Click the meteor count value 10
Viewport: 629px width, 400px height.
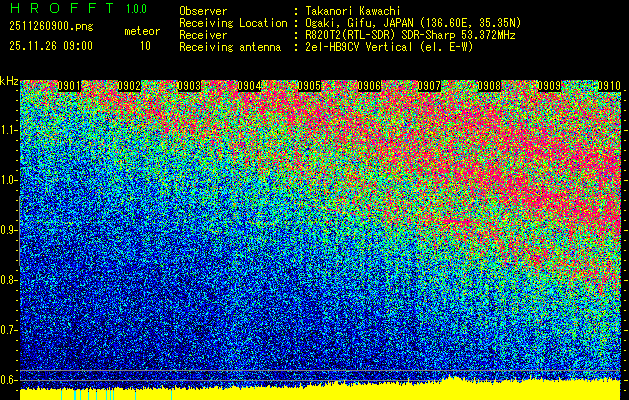tap(145, 45)
